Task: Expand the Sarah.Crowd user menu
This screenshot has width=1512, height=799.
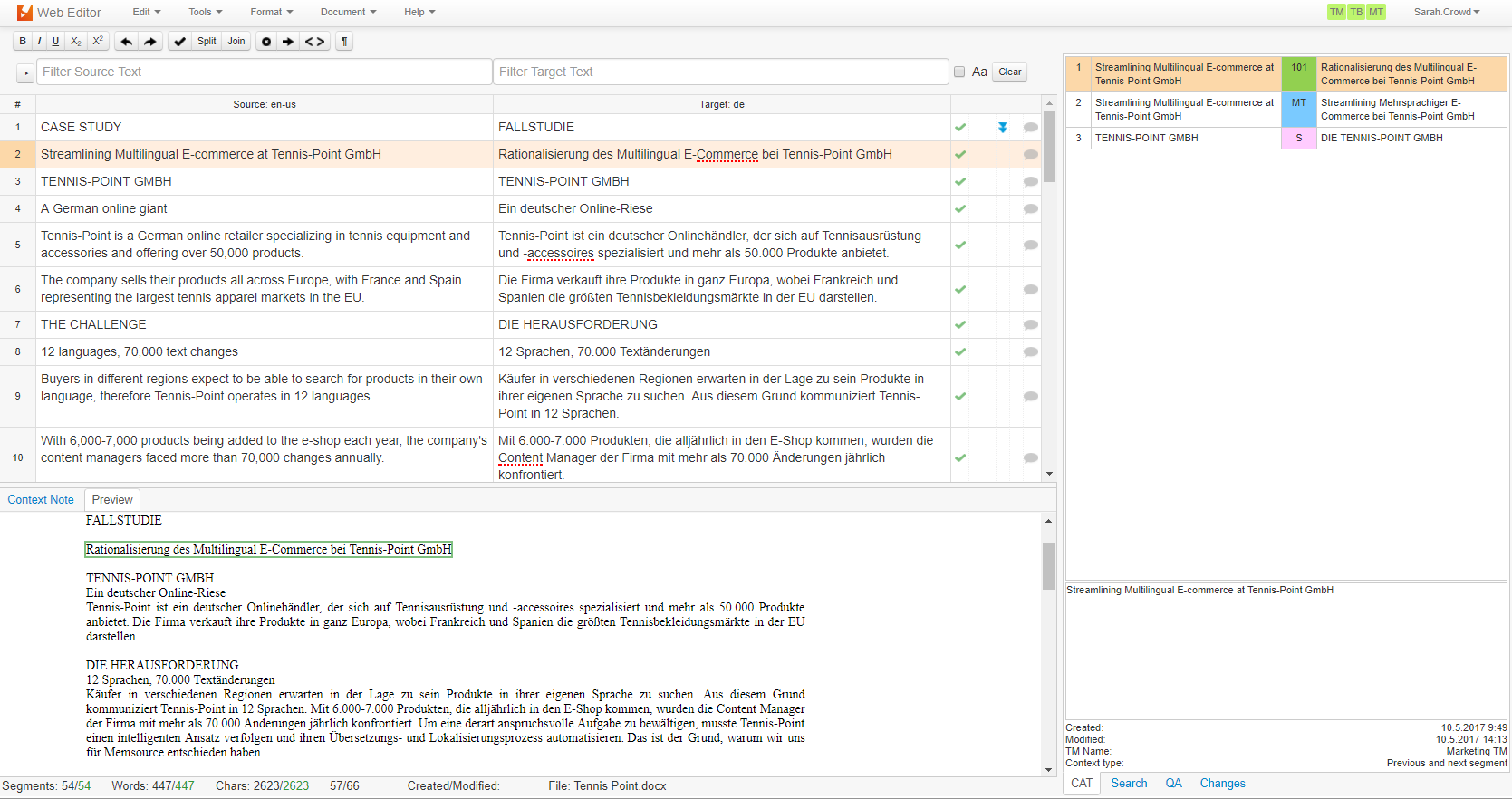Action: [1446, 12]
